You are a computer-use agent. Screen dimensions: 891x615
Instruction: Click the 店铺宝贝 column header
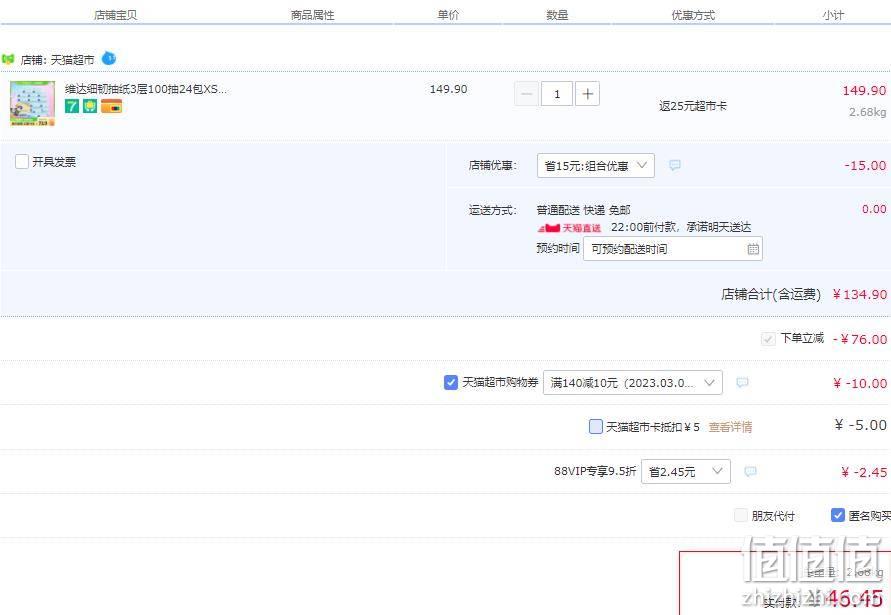coord(115,15)
